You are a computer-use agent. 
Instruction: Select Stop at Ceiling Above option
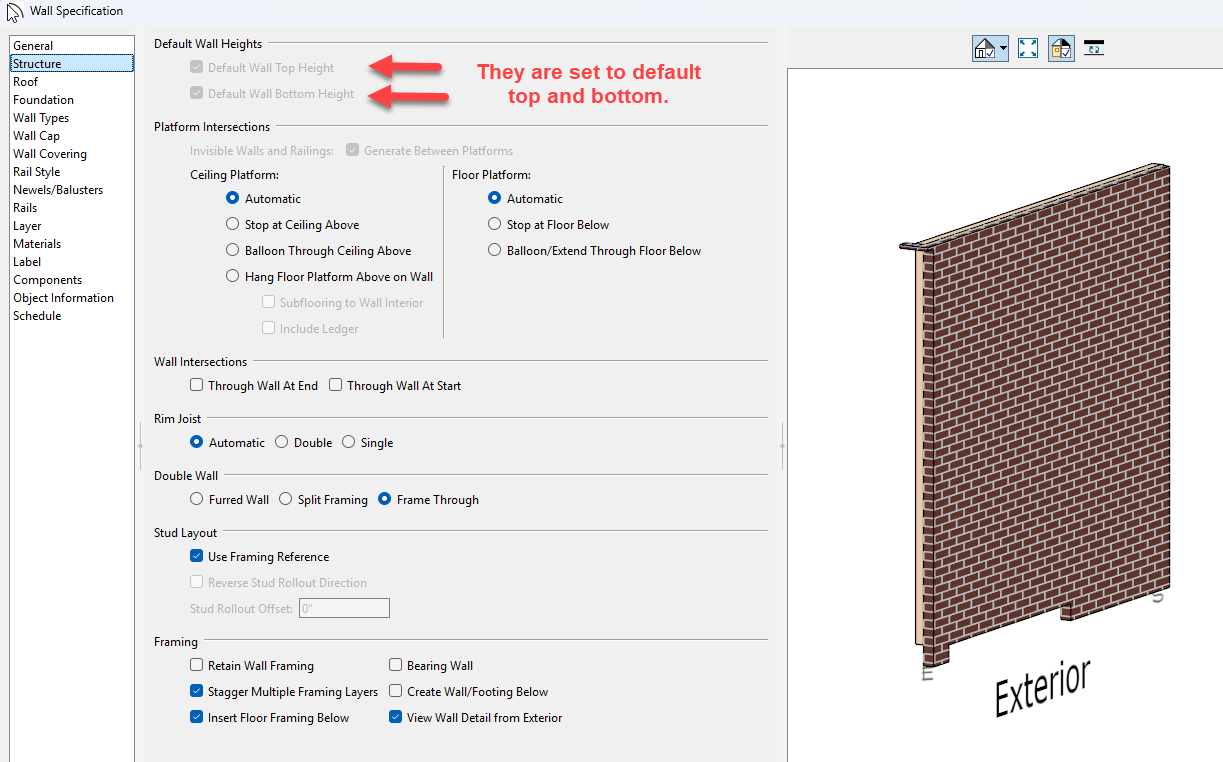tap(233, 225)
